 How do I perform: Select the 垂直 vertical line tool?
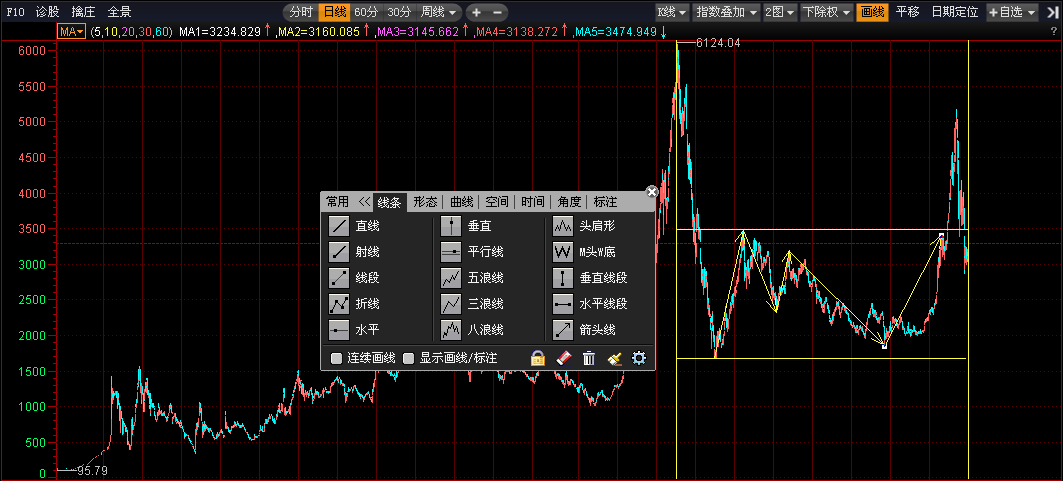[466, 226]
